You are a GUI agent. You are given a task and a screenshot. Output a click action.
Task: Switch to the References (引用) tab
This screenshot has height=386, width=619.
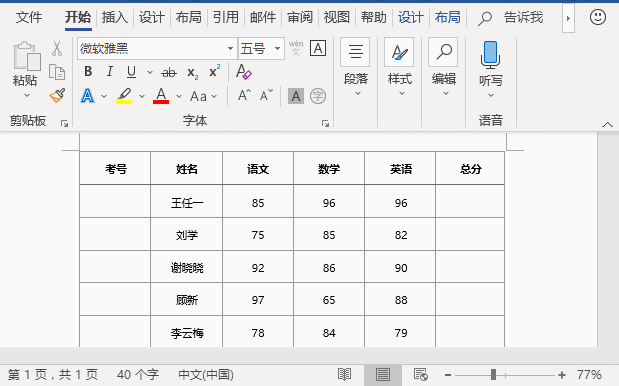(x=226, y=17)
